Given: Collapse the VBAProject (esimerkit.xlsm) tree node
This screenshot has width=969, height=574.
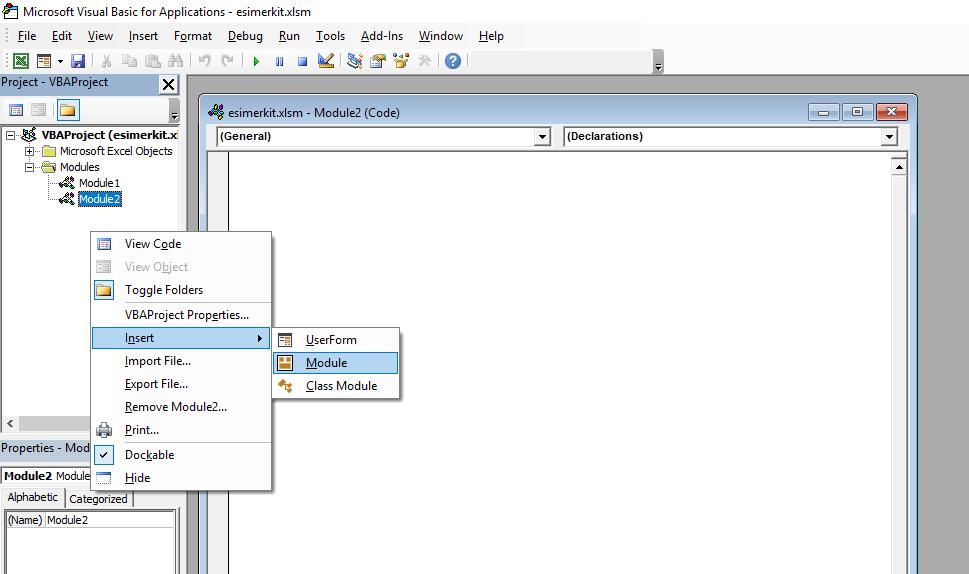Looking at the screenshot, I should point(11,135).
